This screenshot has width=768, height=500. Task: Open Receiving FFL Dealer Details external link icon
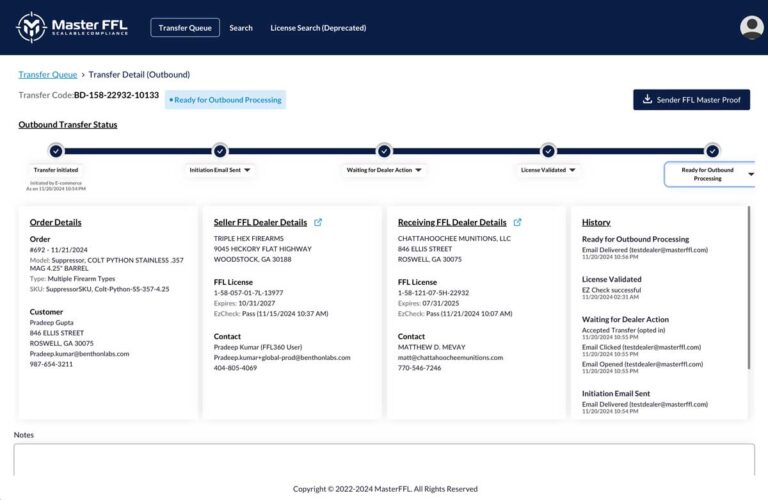tap(517, 222)
